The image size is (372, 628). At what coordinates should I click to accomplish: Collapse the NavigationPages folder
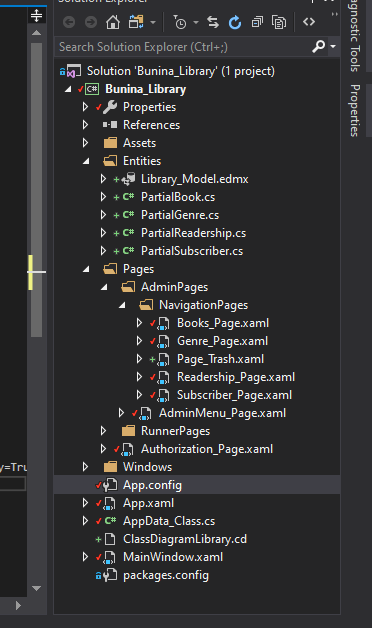(x=122, y=306)
